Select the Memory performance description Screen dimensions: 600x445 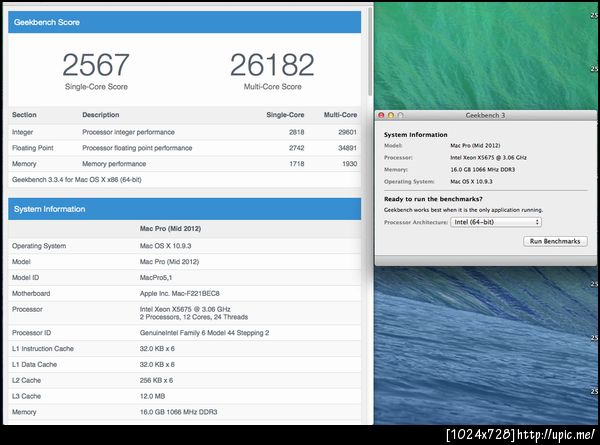coord(114,164)
